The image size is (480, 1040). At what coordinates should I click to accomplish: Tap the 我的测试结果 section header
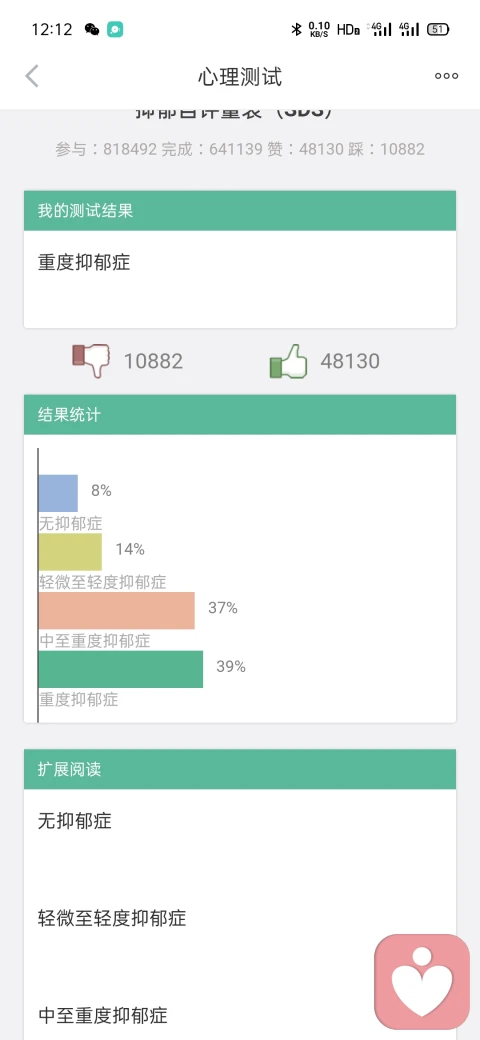click(x=240, y=211)
